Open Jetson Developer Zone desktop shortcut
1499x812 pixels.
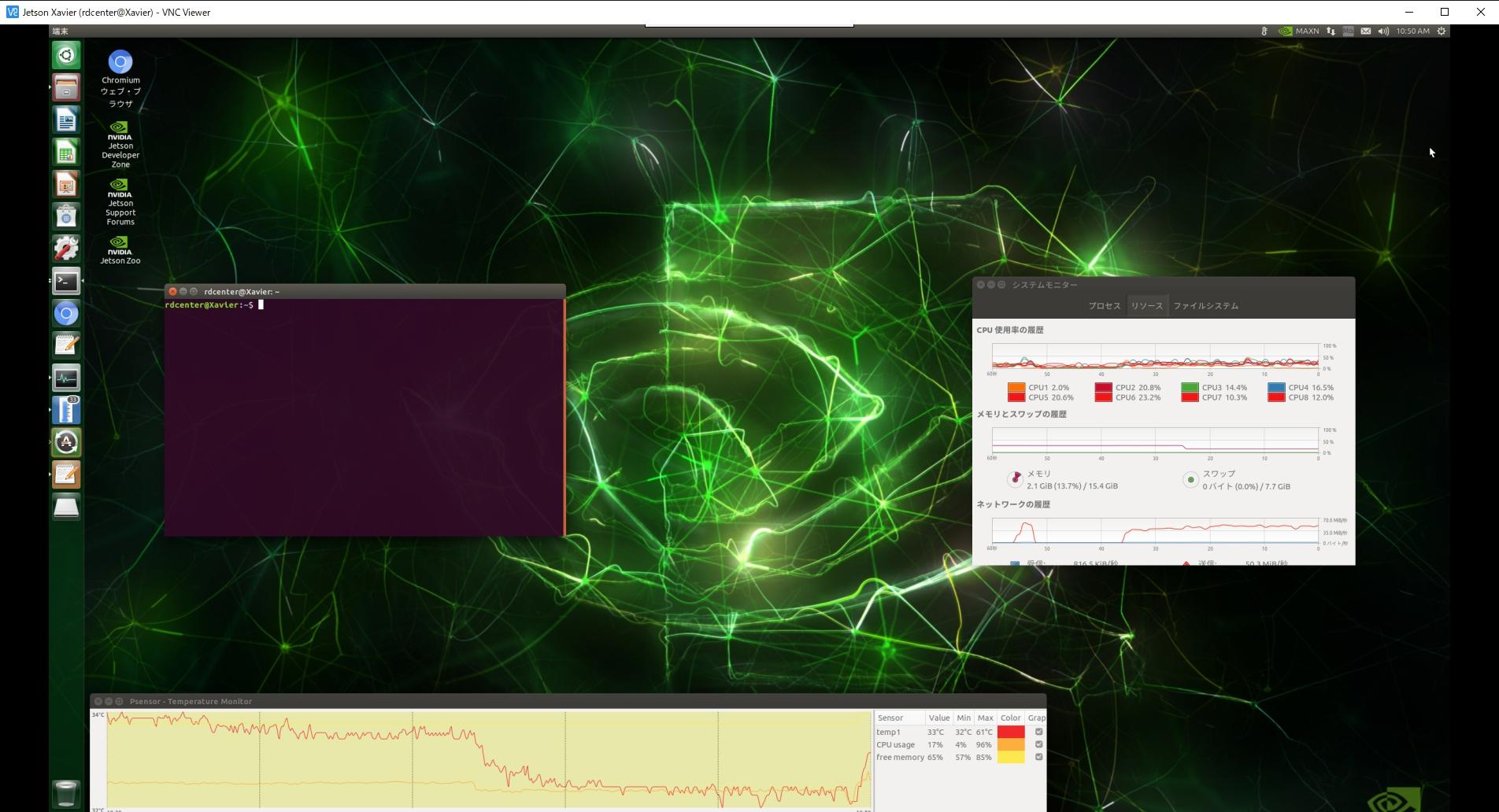pos(120,144)
